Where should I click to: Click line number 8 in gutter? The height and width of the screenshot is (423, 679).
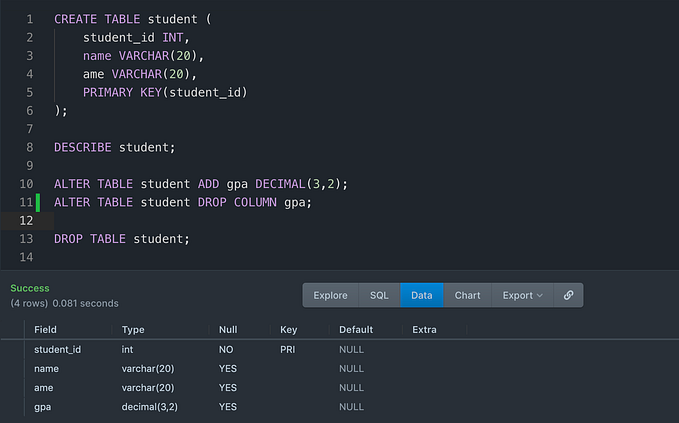tap(29, 148)
